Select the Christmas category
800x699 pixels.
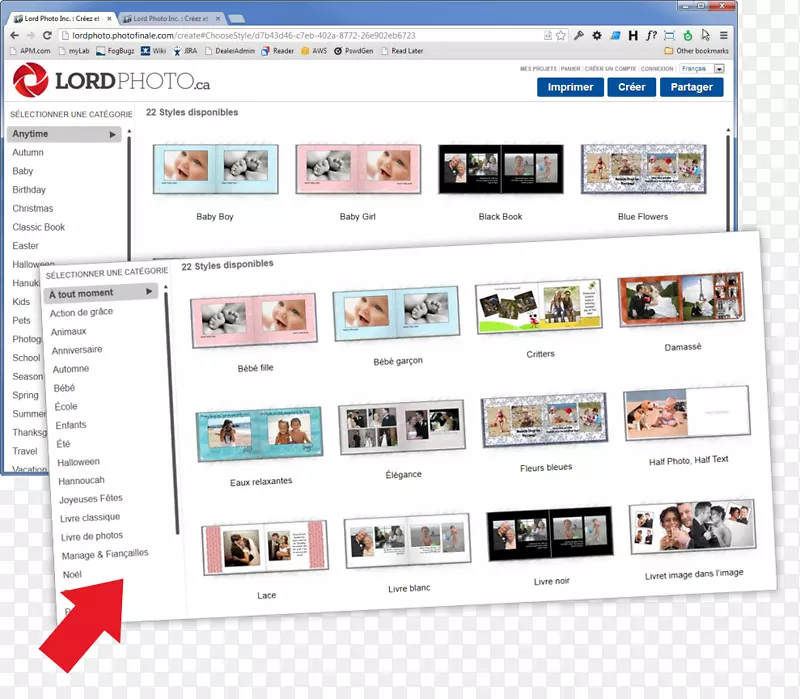point(33,208)
